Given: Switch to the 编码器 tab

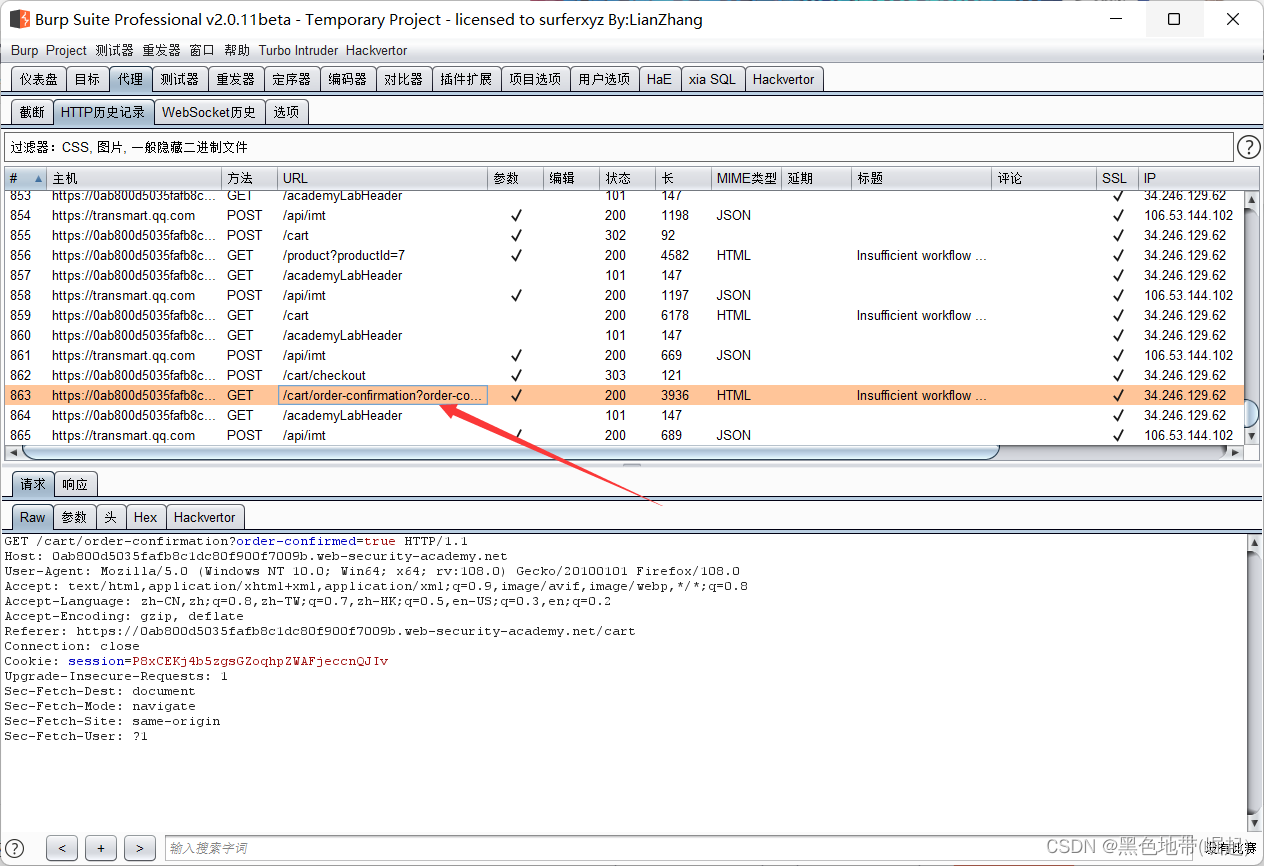Looking at the screenshot, I should 348,79.
